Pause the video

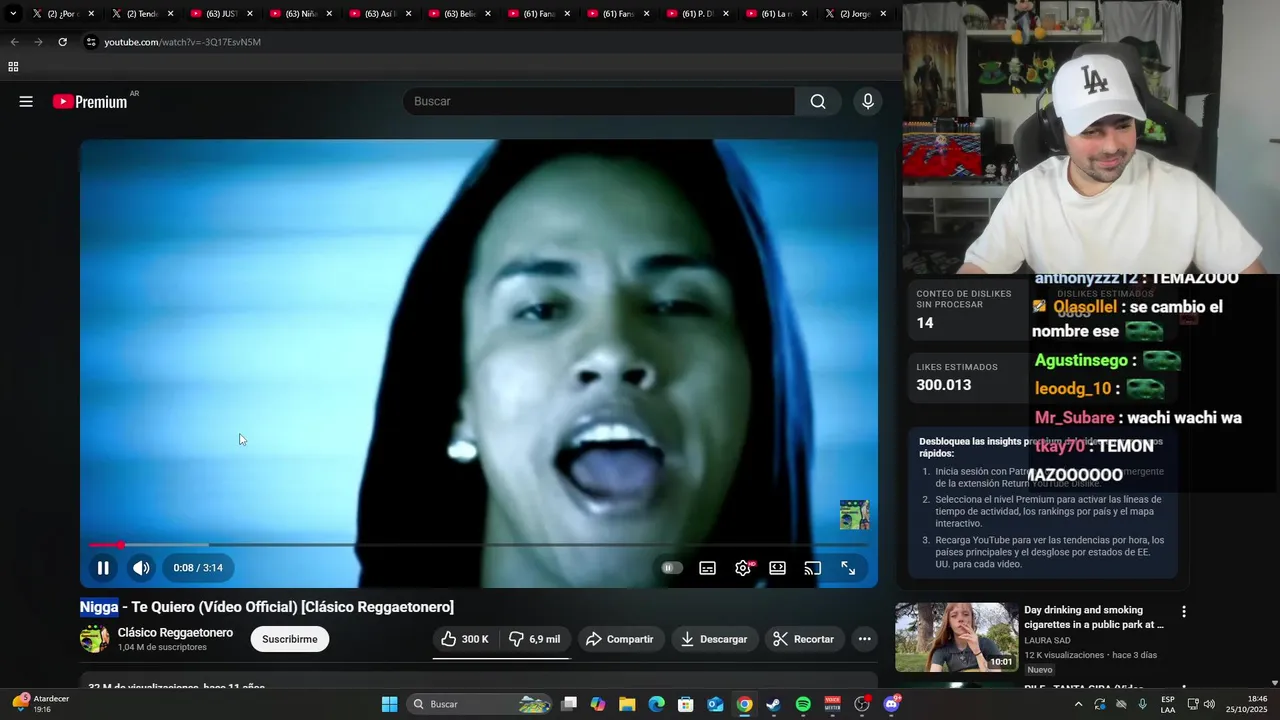(x=103, y=568)
